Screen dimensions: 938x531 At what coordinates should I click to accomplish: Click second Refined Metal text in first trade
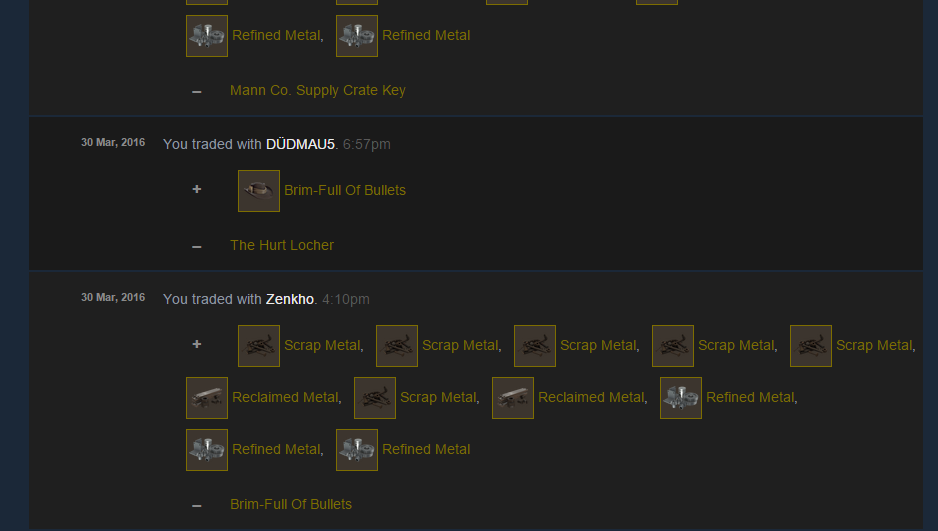[426, 35]
